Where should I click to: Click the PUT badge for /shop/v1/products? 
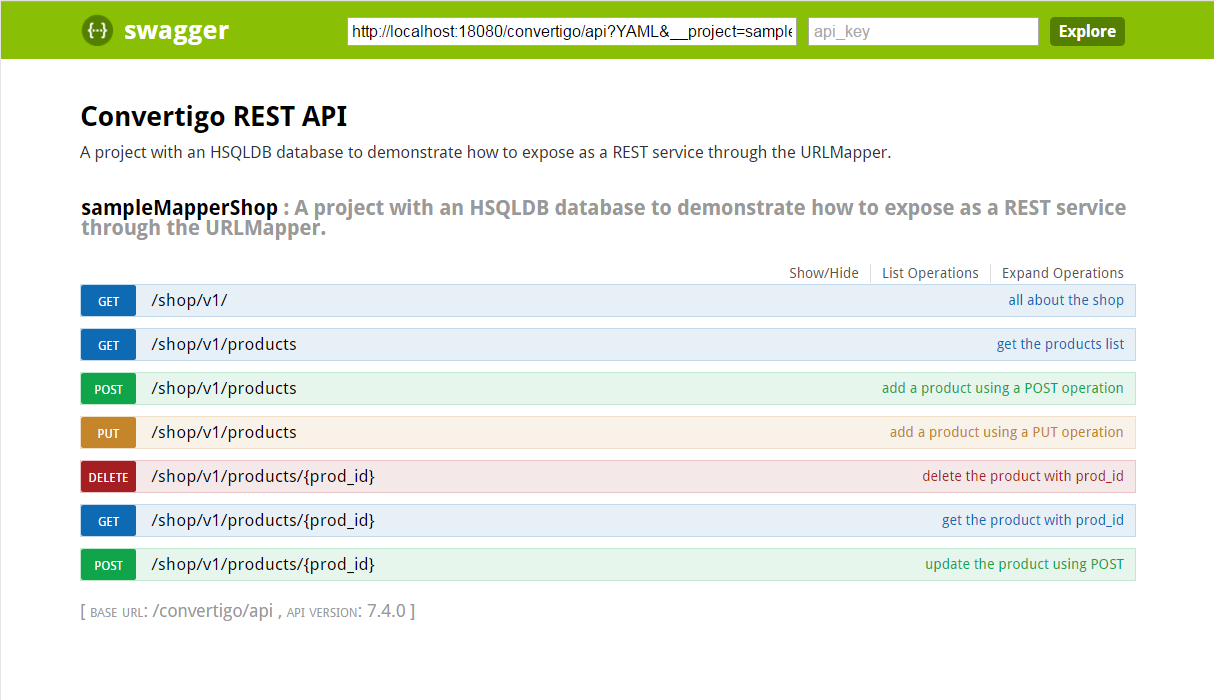[108, 433]
